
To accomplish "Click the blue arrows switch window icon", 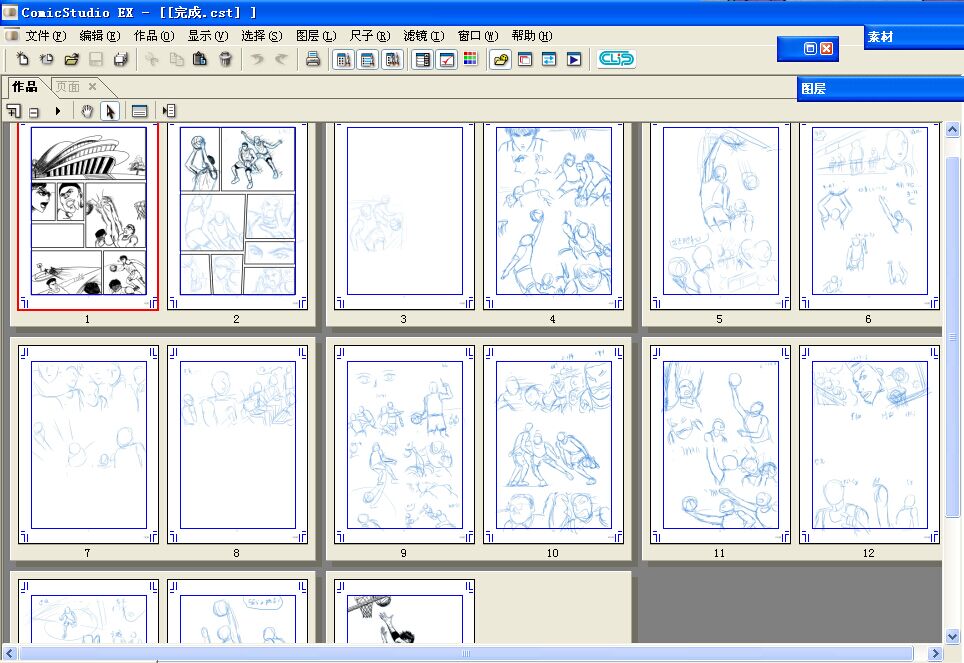I will click(x=549, y=59).
